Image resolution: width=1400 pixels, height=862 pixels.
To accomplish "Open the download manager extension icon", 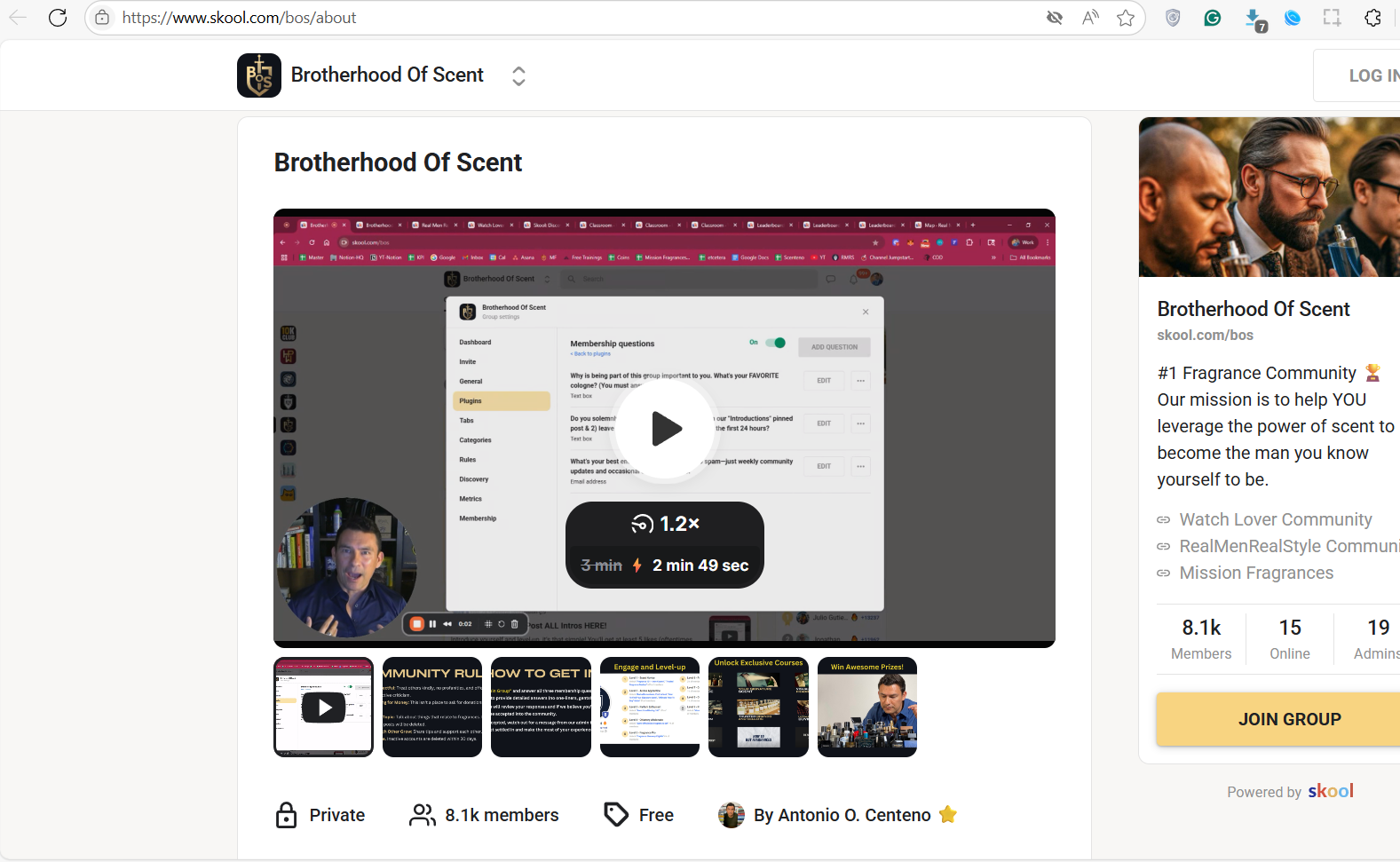I will pyautogui.click(x=1254, y=20).
